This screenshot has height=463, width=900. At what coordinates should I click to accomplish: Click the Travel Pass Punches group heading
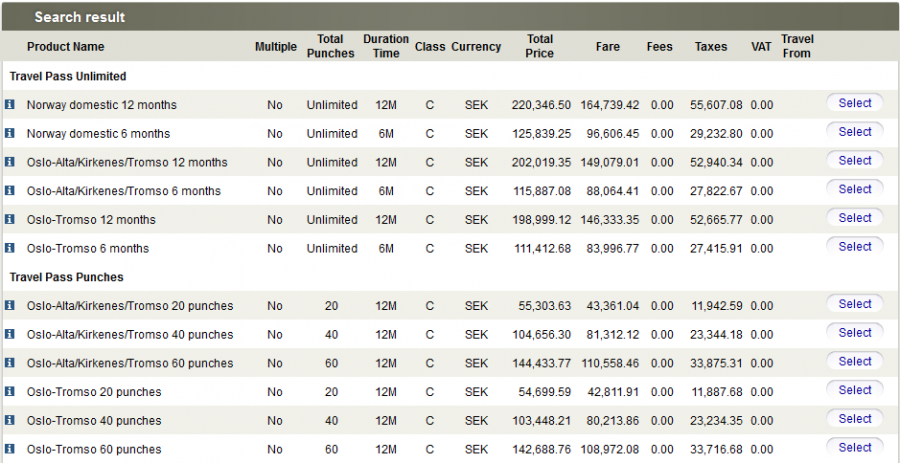click(x=67, y=277)
